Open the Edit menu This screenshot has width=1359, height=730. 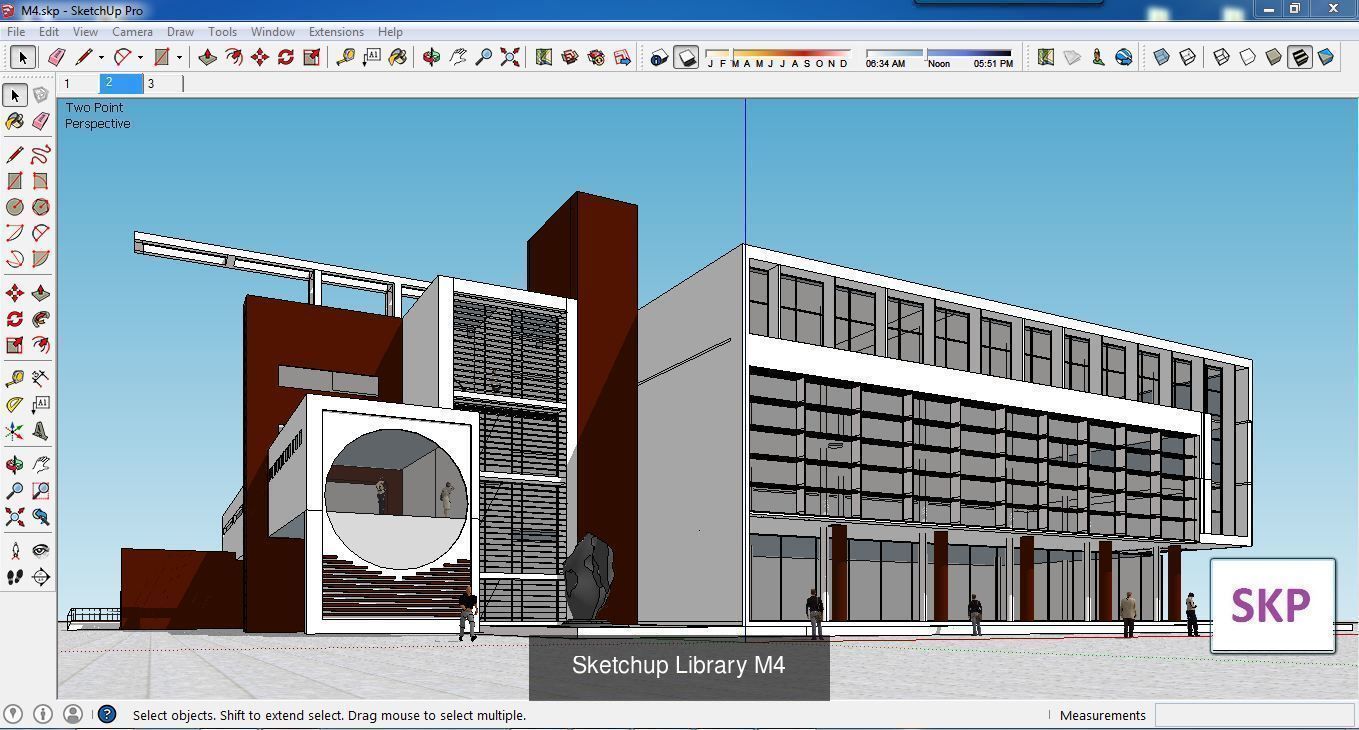[x=48, y=31]
